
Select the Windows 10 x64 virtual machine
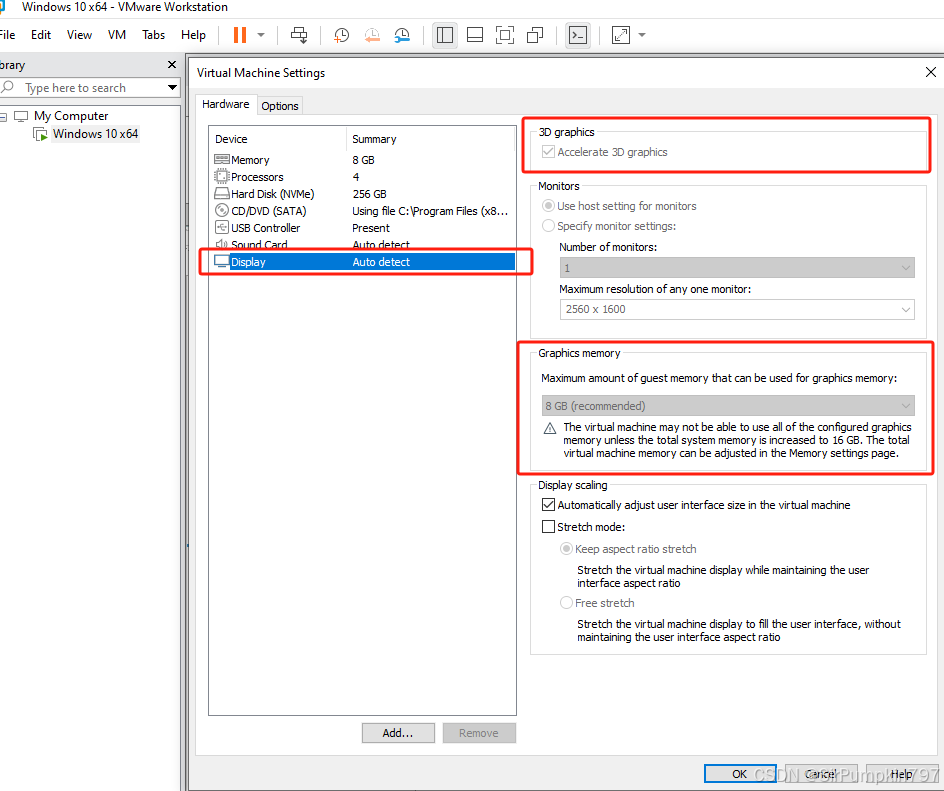[95, 134]
